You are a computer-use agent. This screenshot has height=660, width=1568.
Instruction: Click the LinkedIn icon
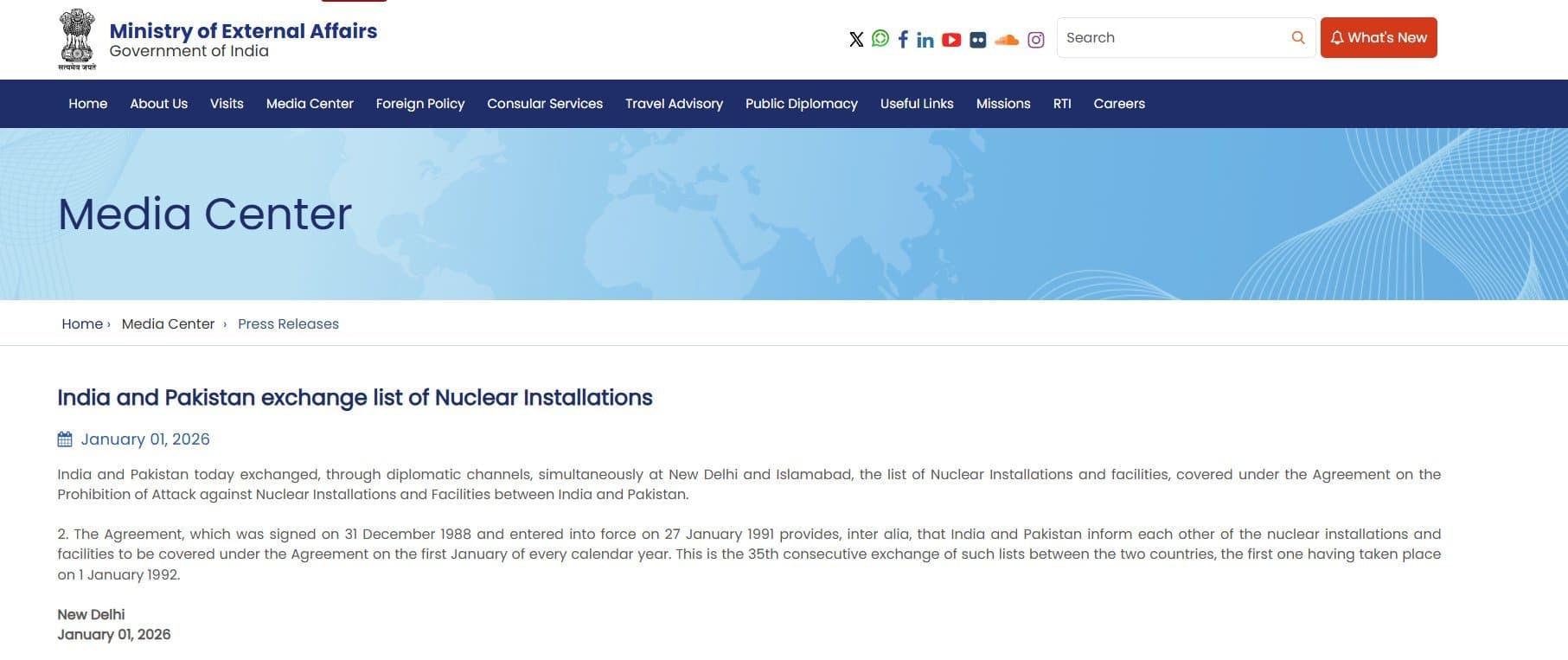(x=925, y=40)
